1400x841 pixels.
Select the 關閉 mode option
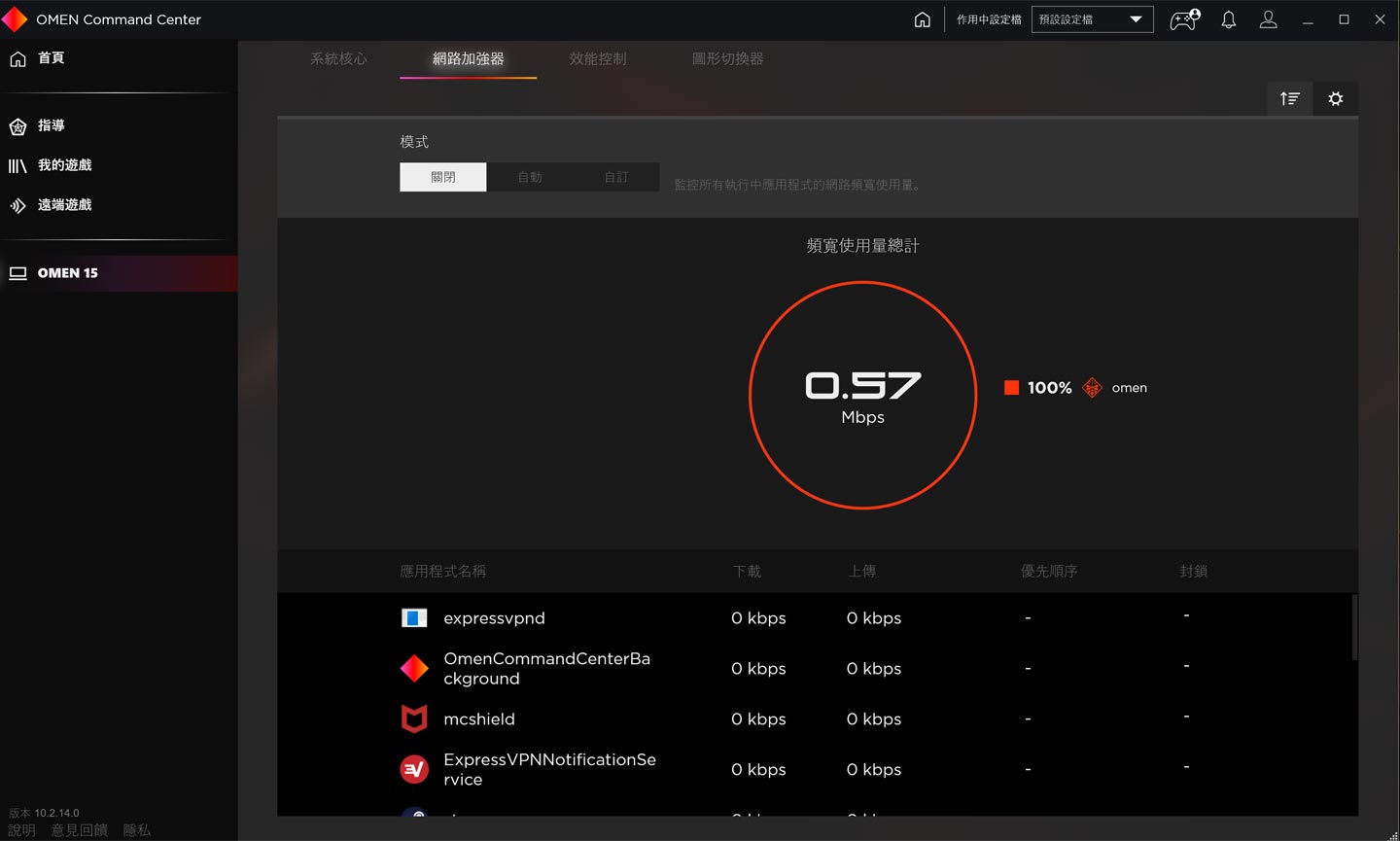tap(442, 177)
